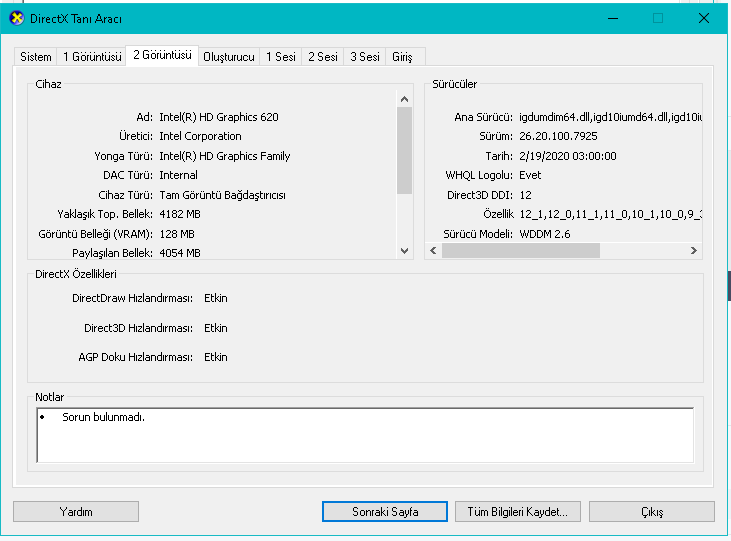The image size is (731, 541).
Task: Open the 2 Sesi tab
Action: coord(323,57)
